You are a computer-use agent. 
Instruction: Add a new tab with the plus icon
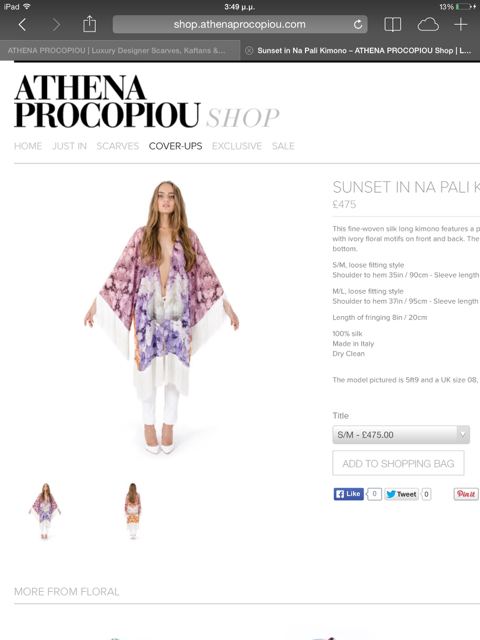(461, 24)
